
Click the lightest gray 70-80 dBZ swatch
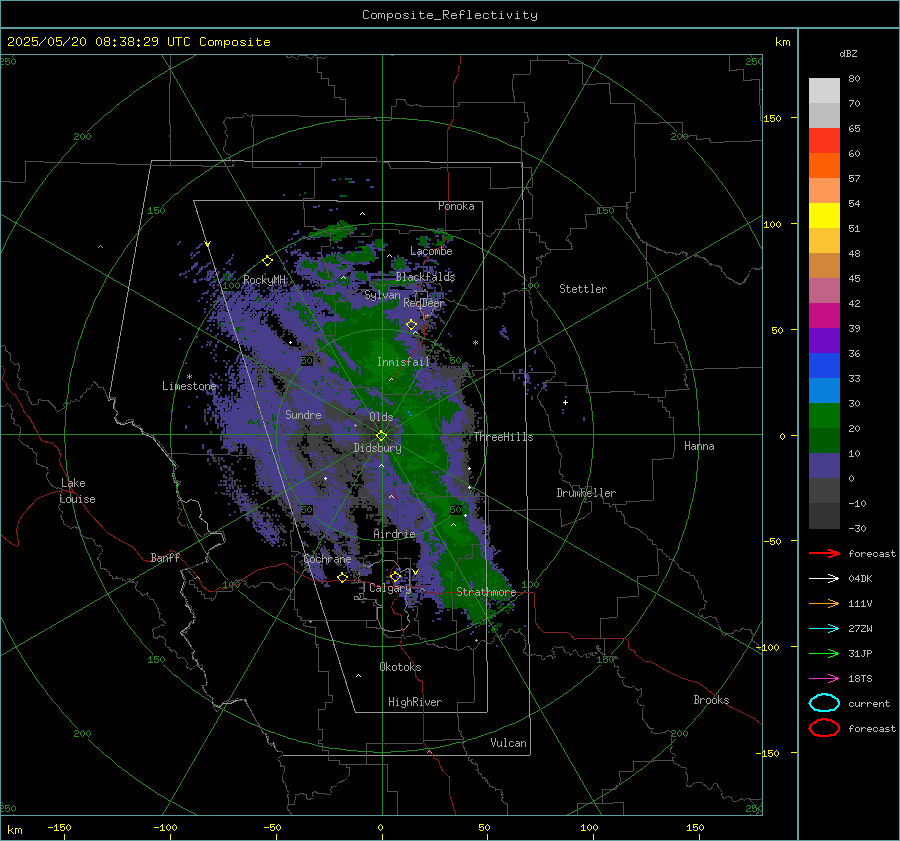coord(824,91)
